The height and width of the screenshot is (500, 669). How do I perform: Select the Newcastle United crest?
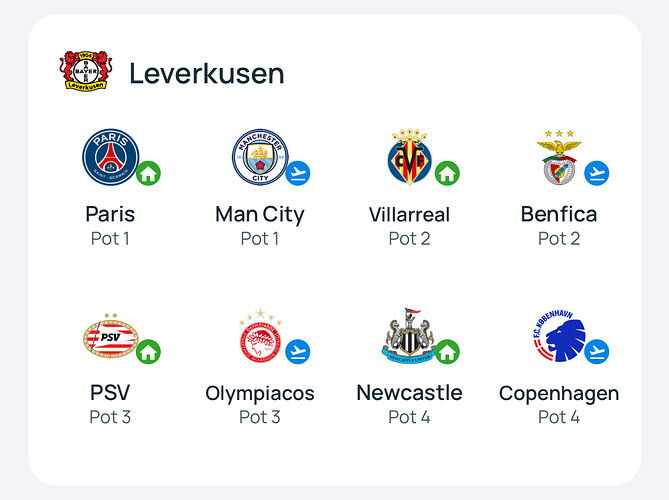coord(408,337)
